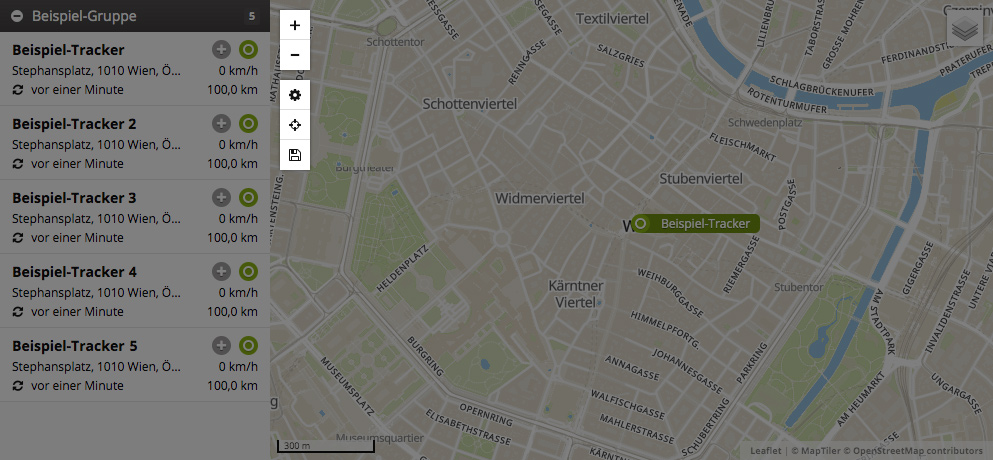Click refresh icon under Beispiel-Tracker 2
The width and height of the screenshot is (993, 460).
coord(18,163)
